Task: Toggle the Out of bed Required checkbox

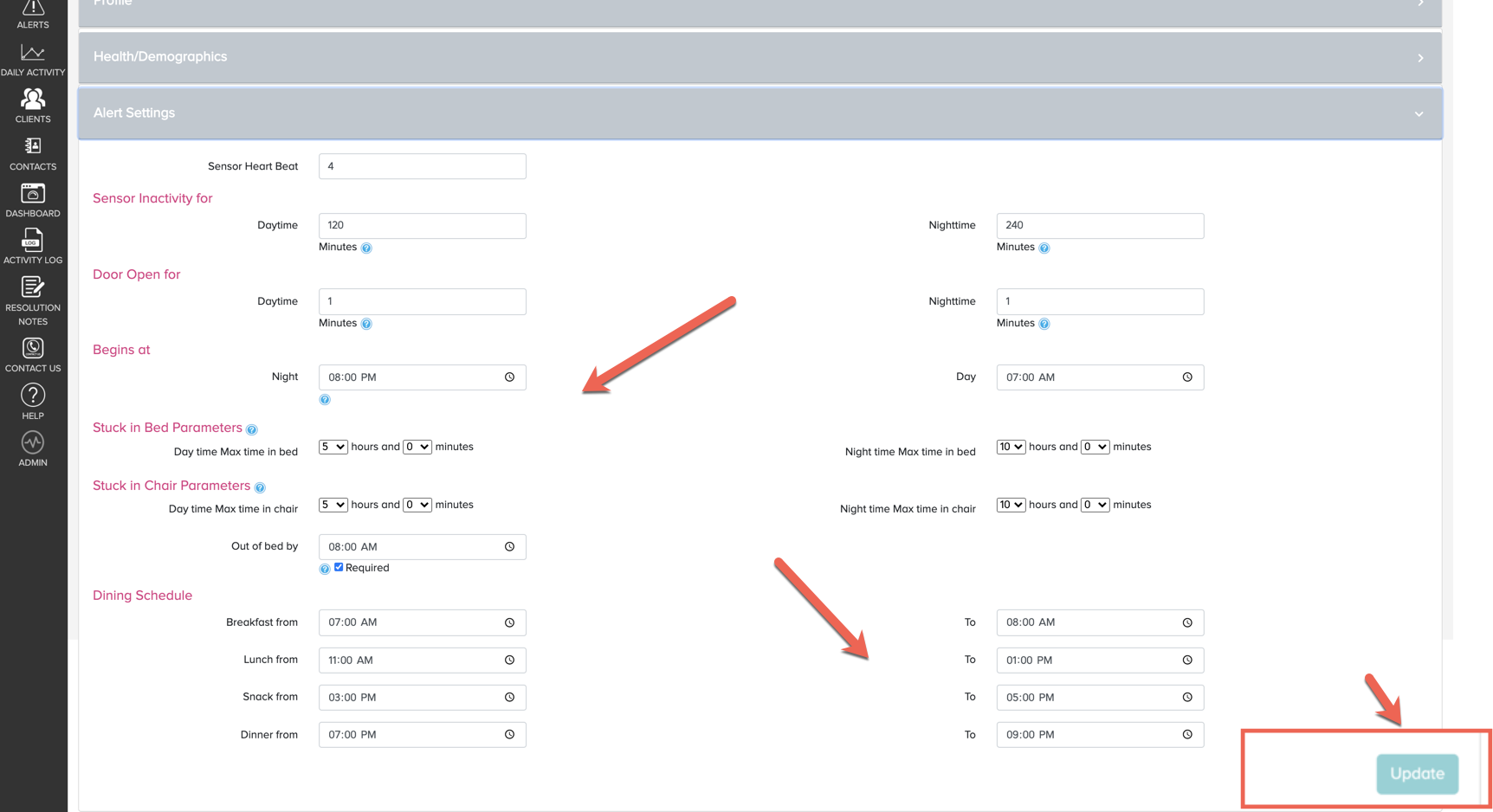Action: point(339,567)
